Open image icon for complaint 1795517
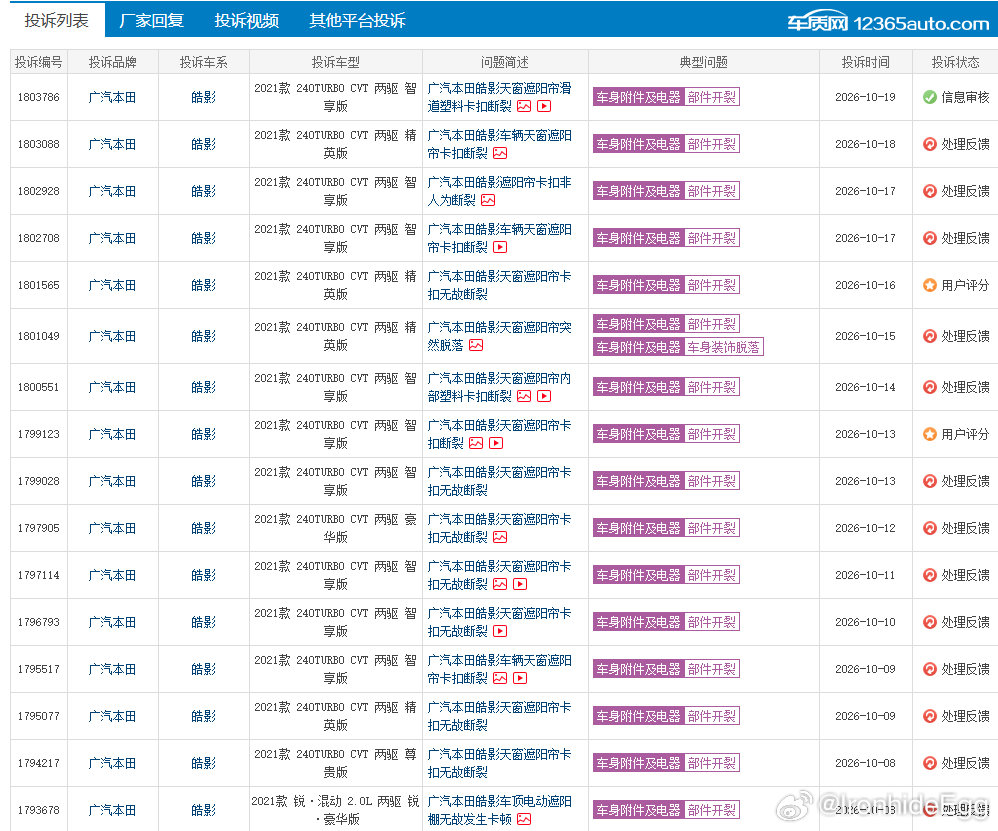The width and height of the screenshot is (998, 831). click(500, 679)
